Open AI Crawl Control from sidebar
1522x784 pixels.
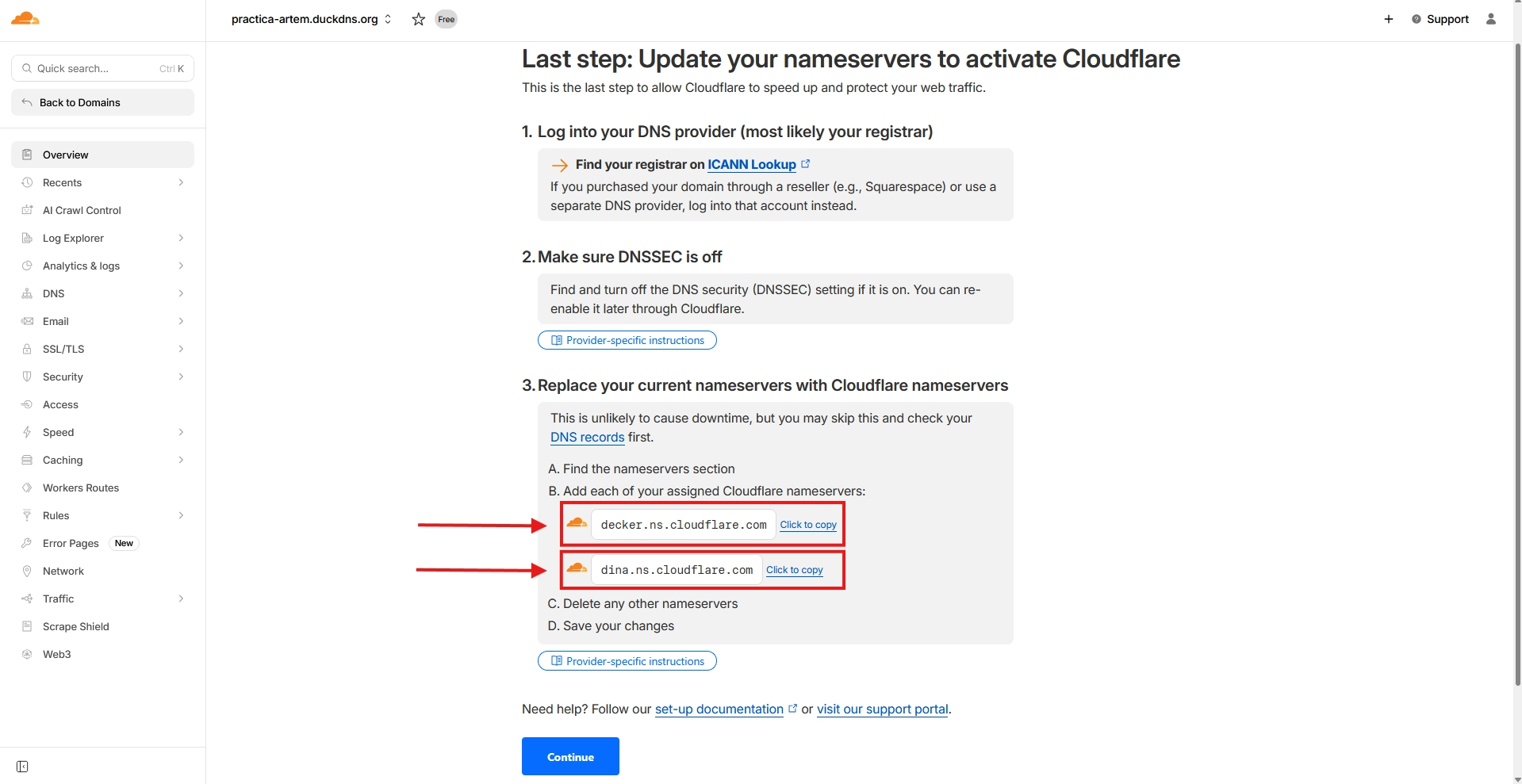tap(82, 210)
